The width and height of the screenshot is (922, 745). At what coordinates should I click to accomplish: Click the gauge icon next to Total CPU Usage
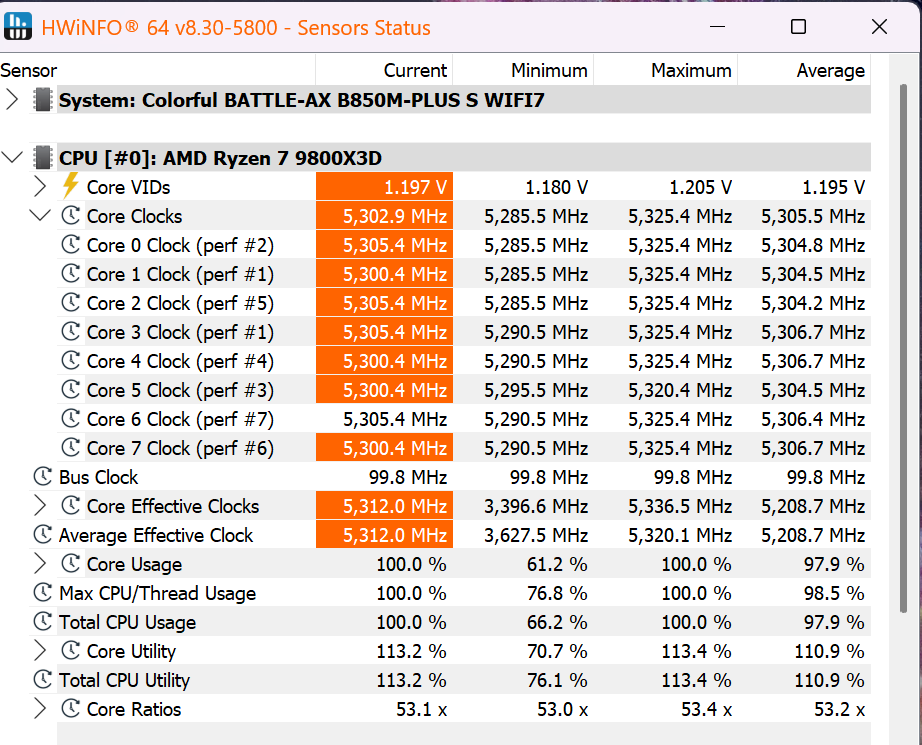(42, 622)
